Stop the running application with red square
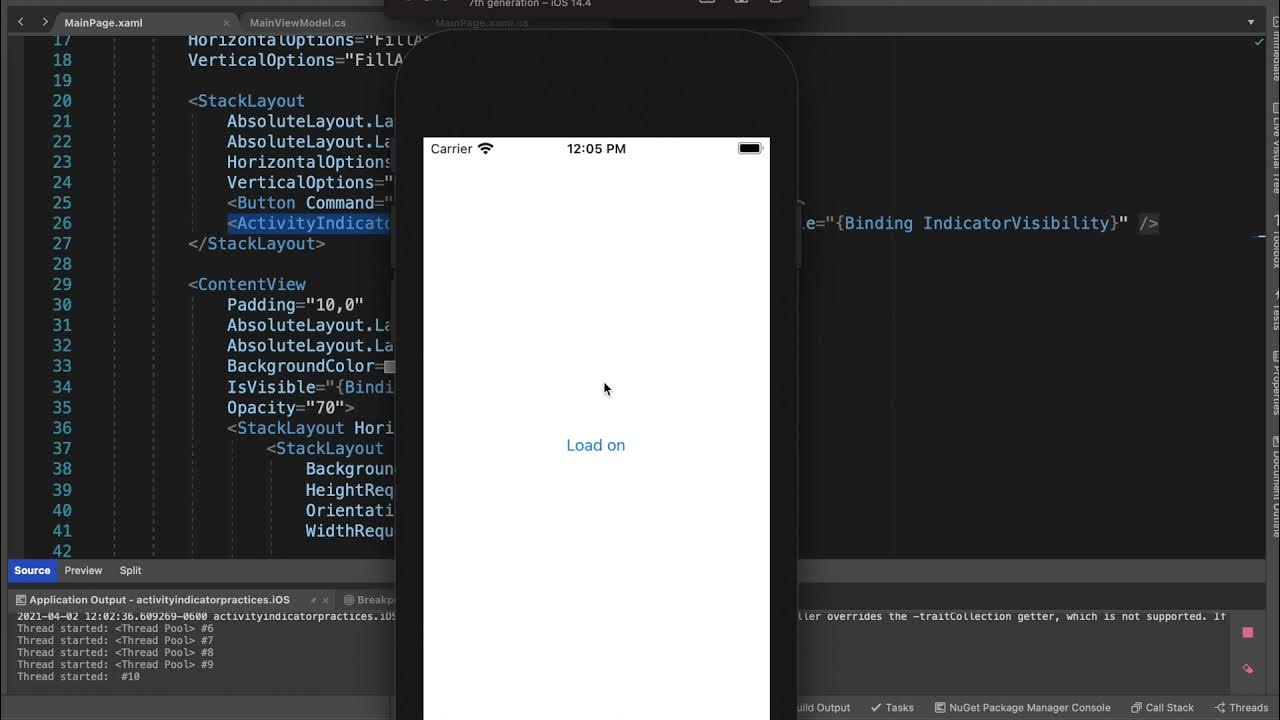 tap(1247, 633)
